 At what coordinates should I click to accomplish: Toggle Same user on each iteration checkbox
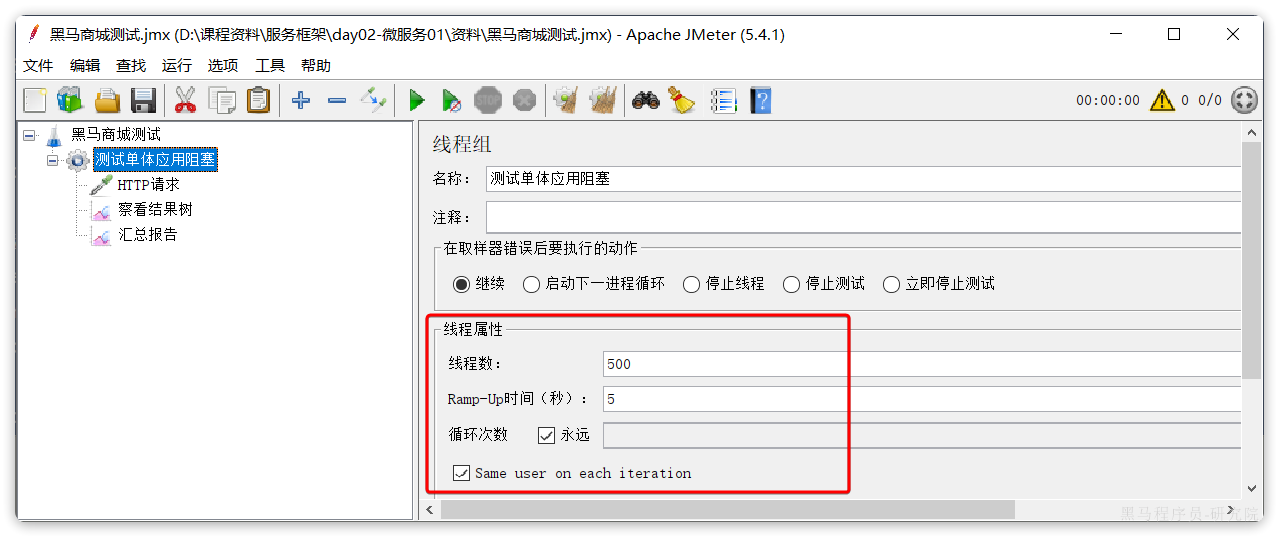click(x=461, y=473)
